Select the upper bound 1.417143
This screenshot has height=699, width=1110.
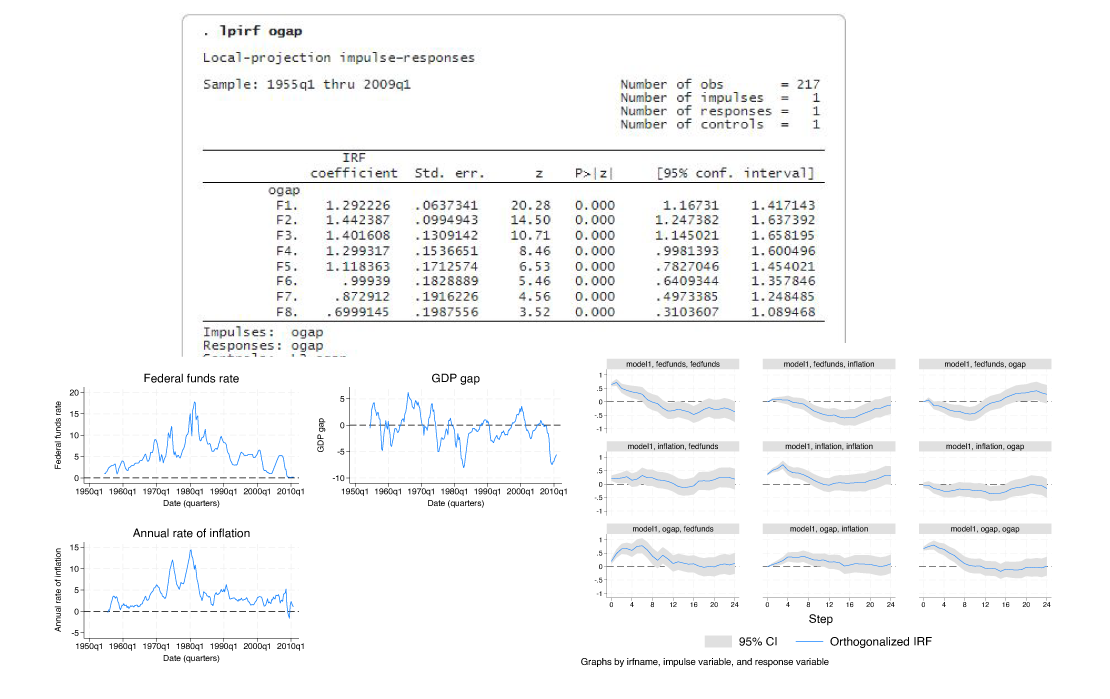pos(783,205)
